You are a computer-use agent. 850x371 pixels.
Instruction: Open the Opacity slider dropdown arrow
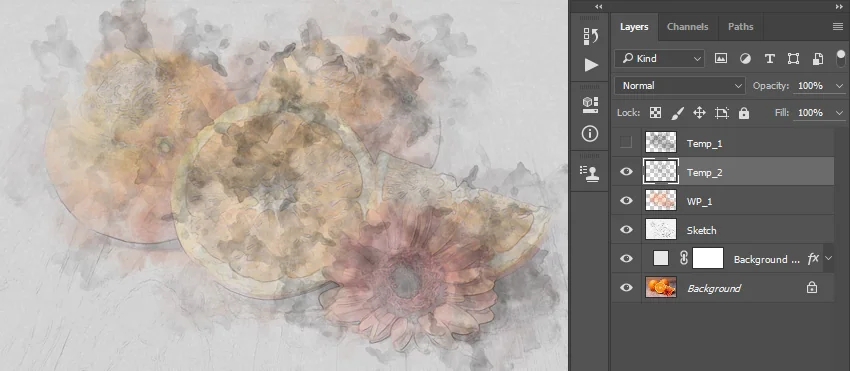click(x=840, y=86)
